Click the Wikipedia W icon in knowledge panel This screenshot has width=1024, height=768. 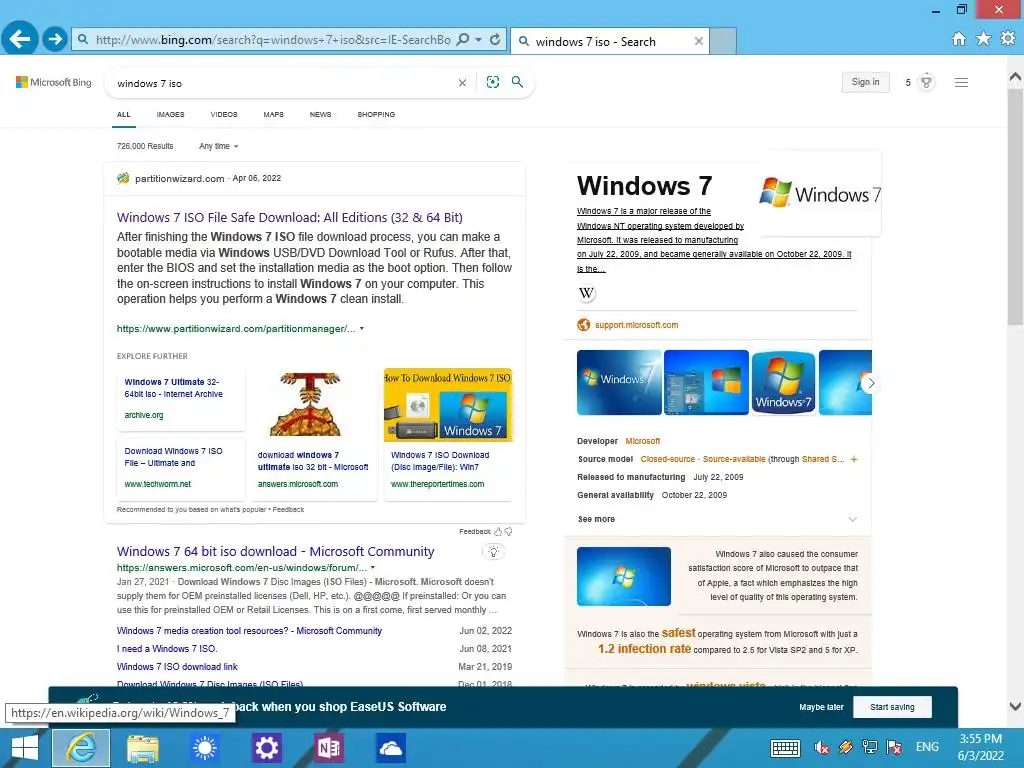tap(586, 293)
